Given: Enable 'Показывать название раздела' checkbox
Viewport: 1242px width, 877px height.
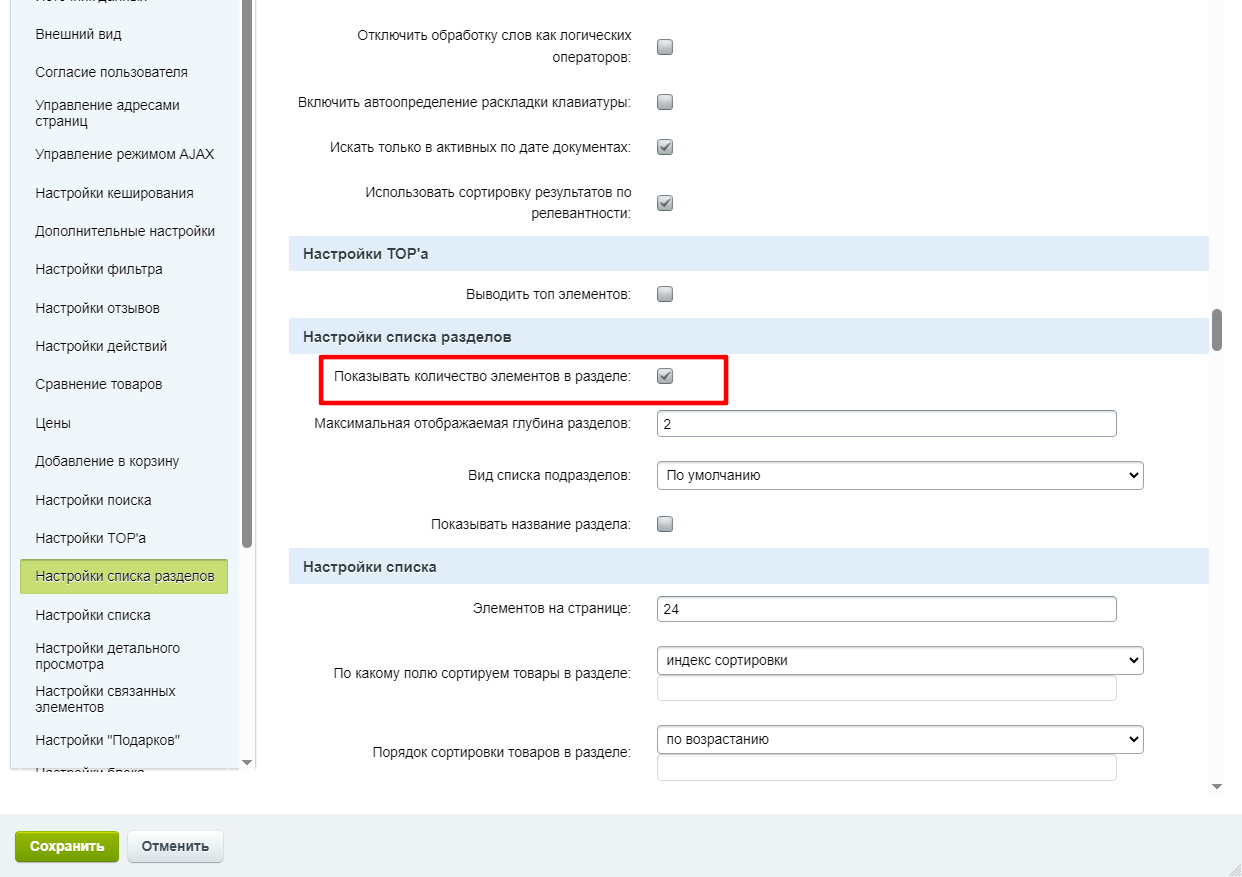Looking at the screenshot, I should coord(665,524).
